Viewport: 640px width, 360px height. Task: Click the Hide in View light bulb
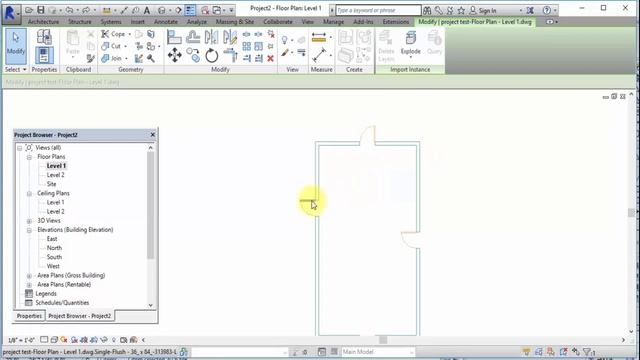click(284, 40)
